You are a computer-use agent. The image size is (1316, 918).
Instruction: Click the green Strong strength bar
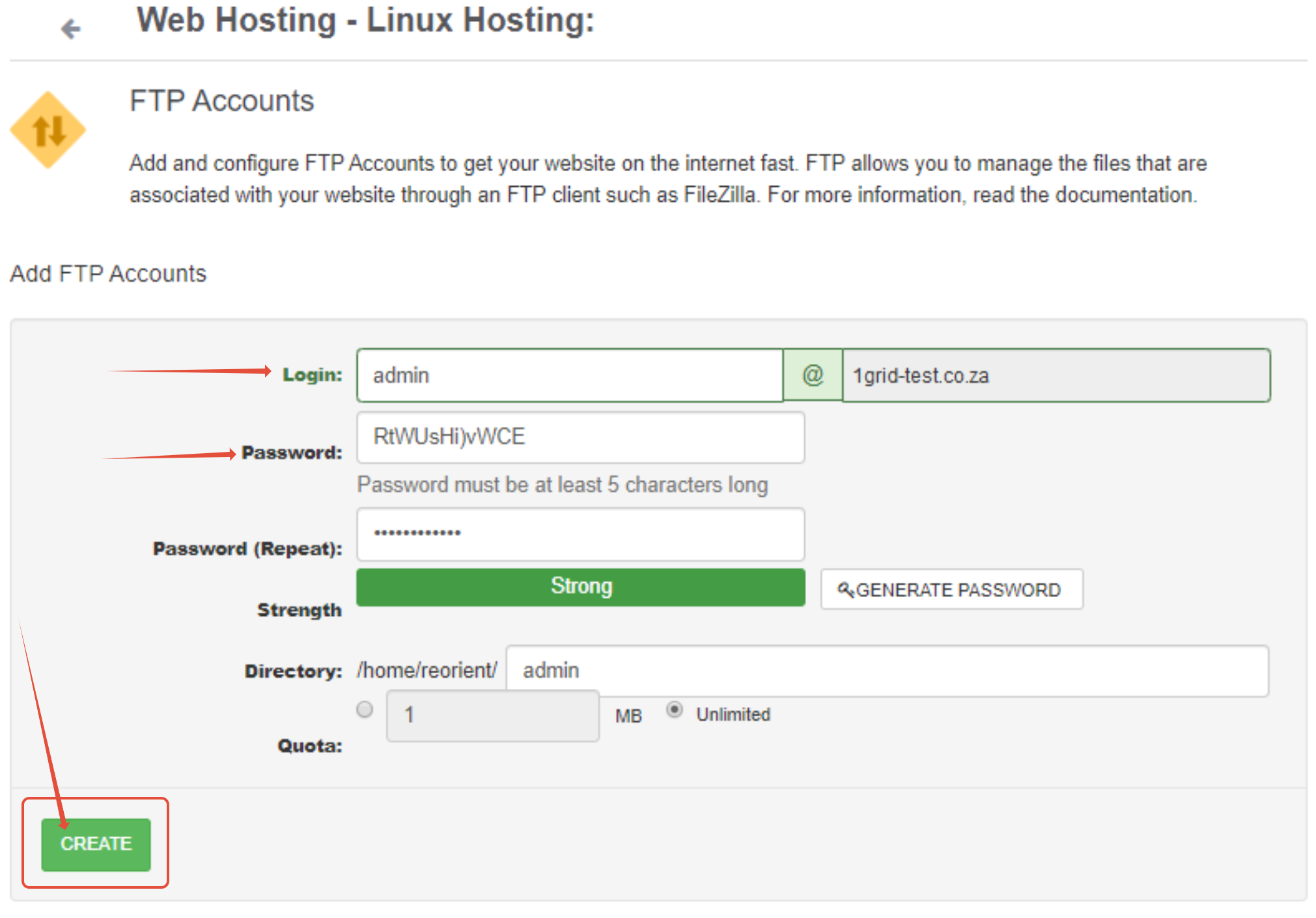point(580,587)
